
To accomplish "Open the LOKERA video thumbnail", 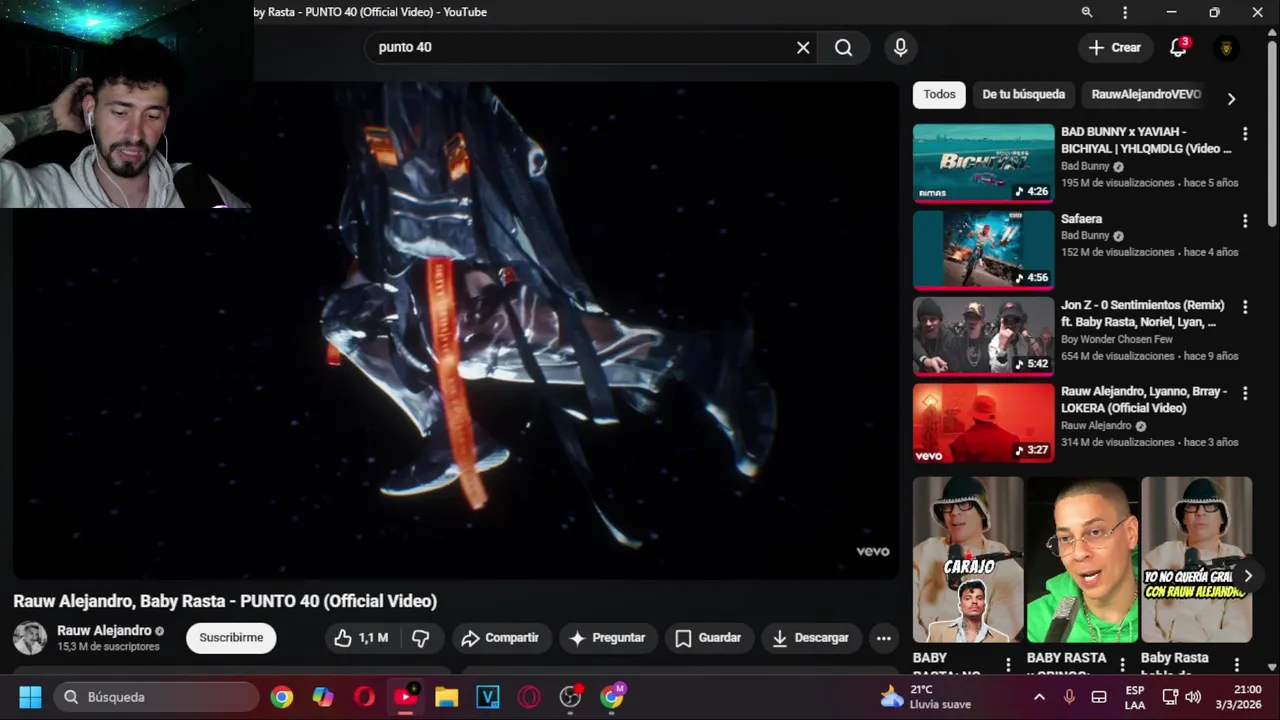I will click(x=983, y=423).
